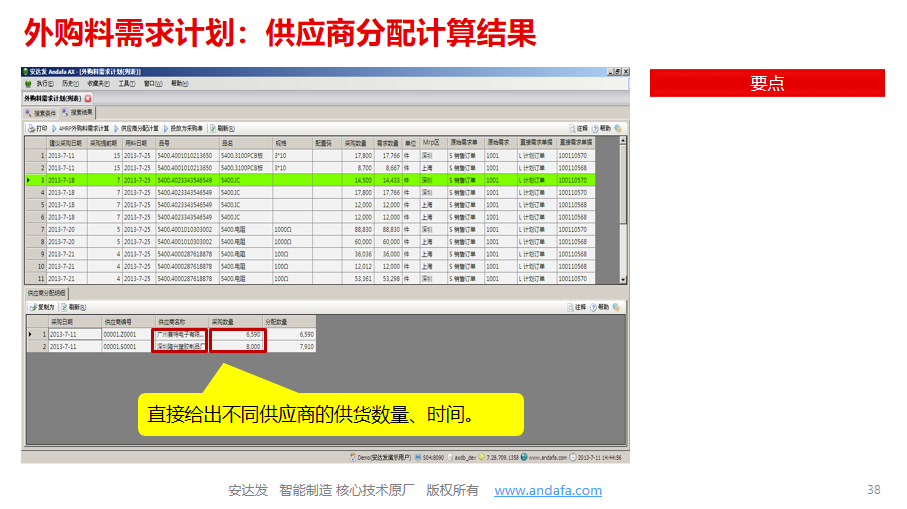Viewport: 907px width, 509px height.
Task: Open the 工具 menu
Action: click(x=125, y=84)
